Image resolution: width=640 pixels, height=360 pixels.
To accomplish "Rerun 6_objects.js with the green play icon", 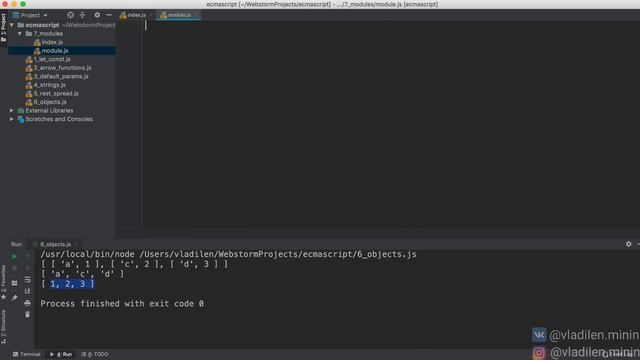I will point(14,257).
